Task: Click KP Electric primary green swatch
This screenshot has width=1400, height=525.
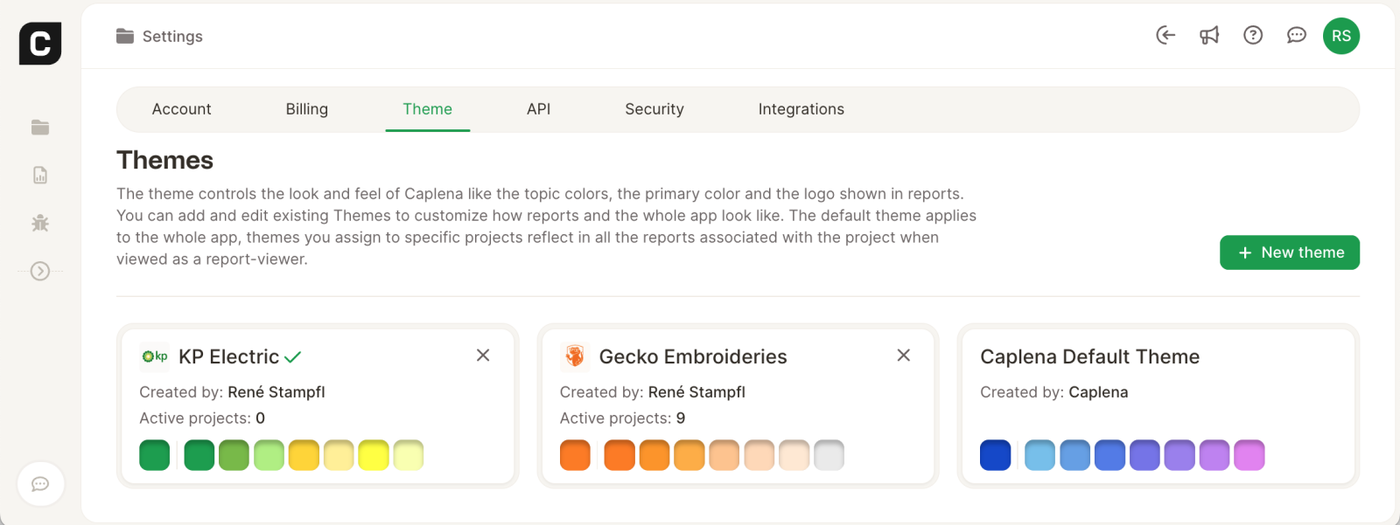Action: pyautogui.click(x=155, y=455)
